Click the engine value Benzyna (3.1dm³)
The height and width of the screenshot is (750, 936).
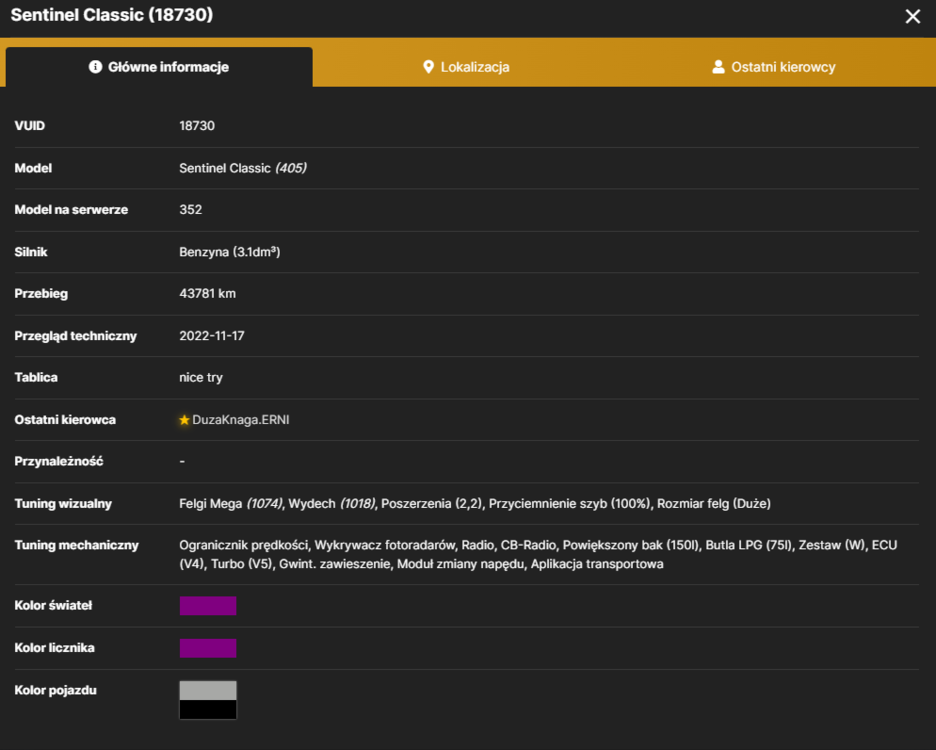230,252
